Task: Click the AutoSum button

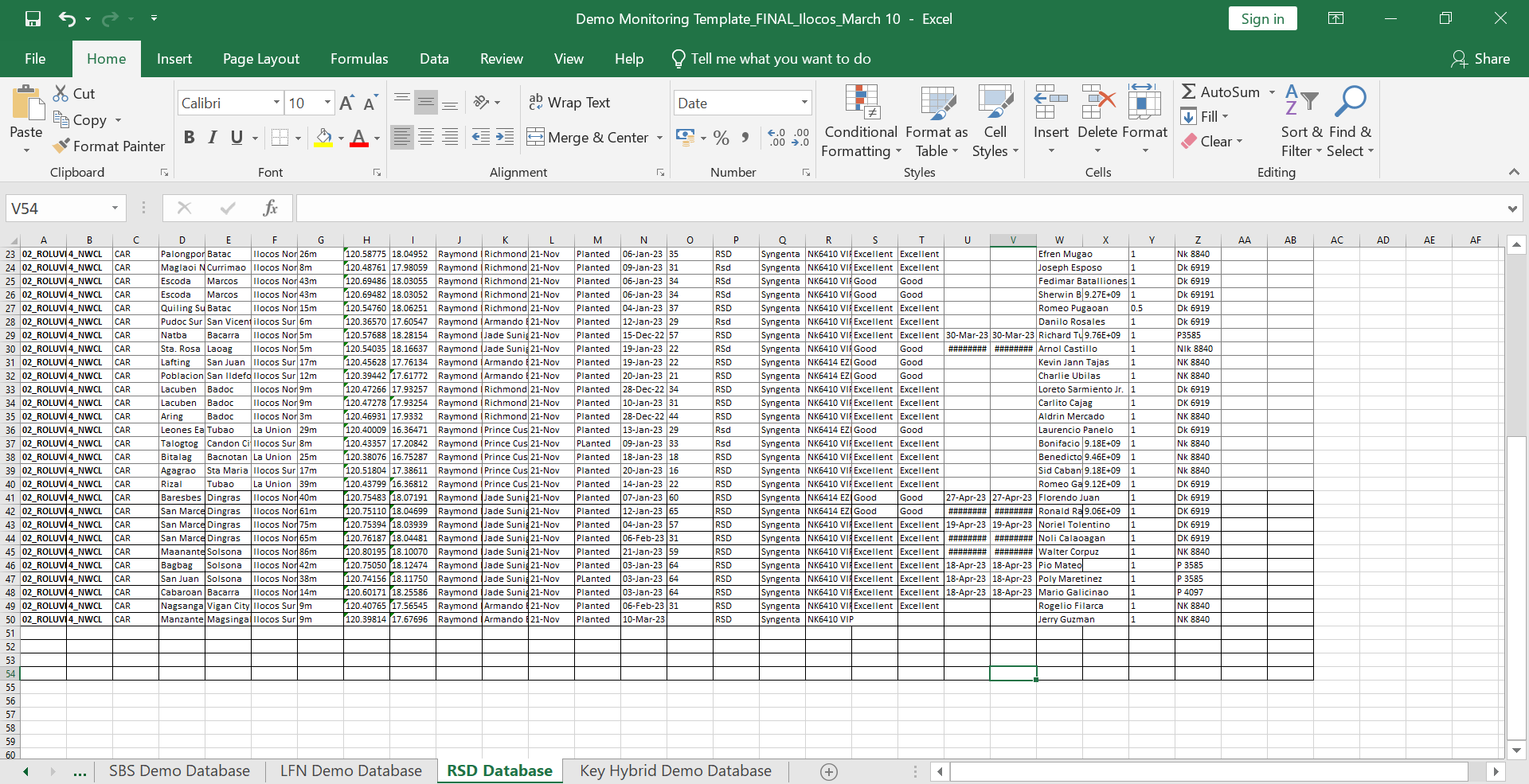Action: [x=1221, y=92]
